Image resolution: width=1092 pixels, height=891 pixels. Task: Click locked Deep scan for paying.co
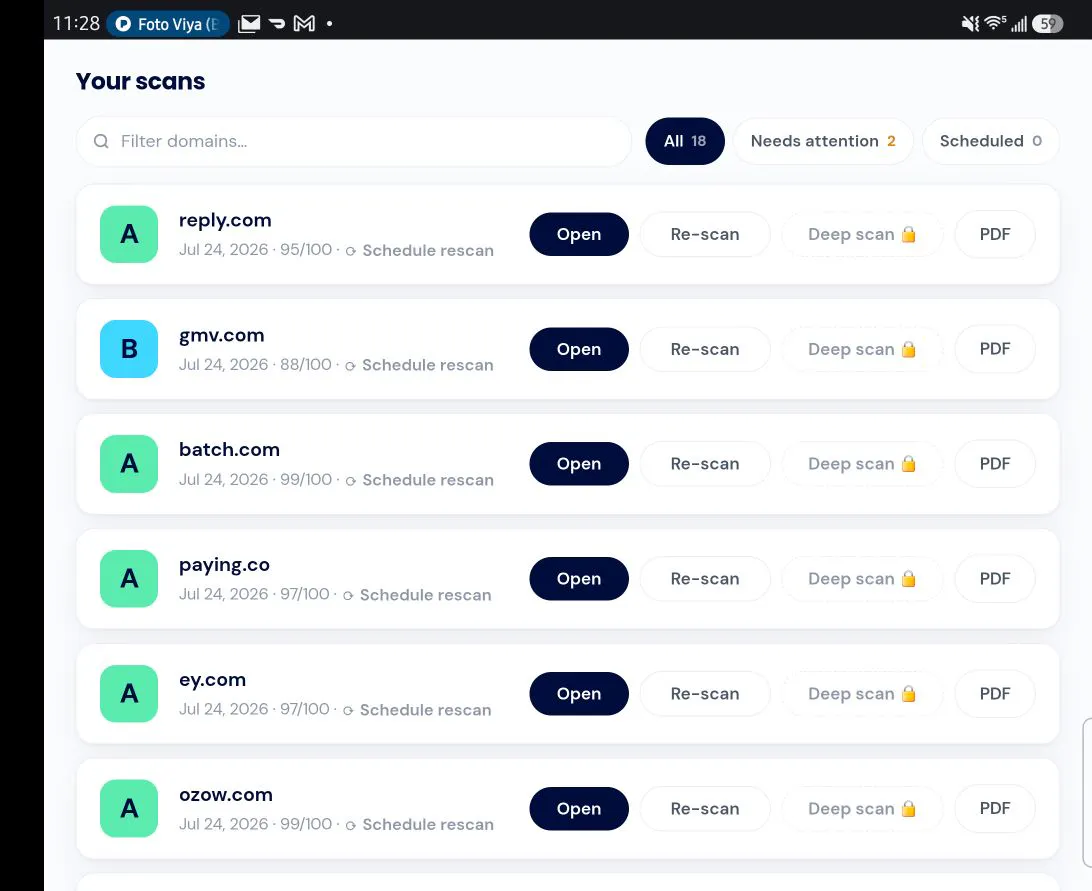[x=861, y=579]
